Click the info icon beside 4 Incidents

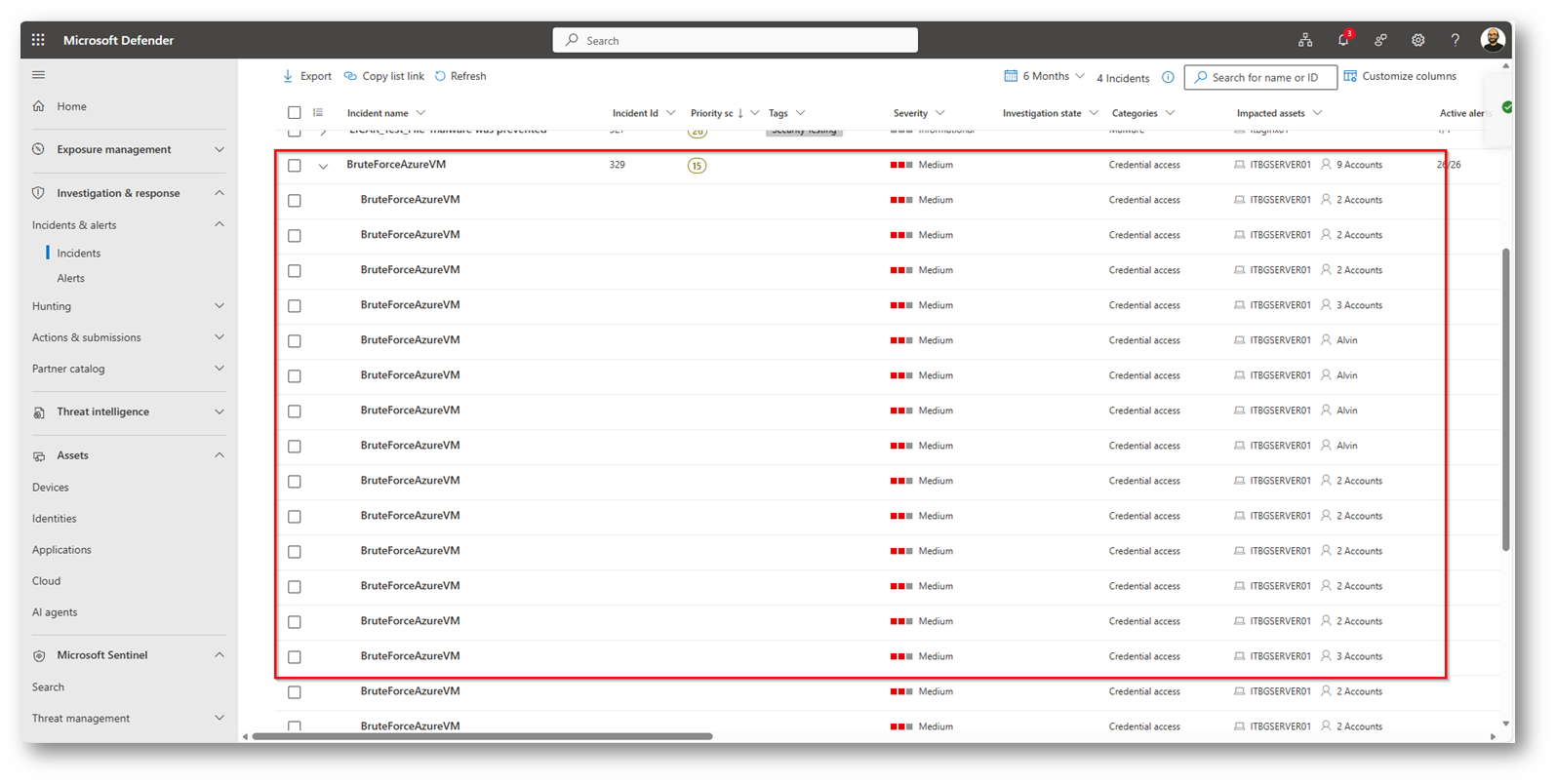(x=1168, y=77)
